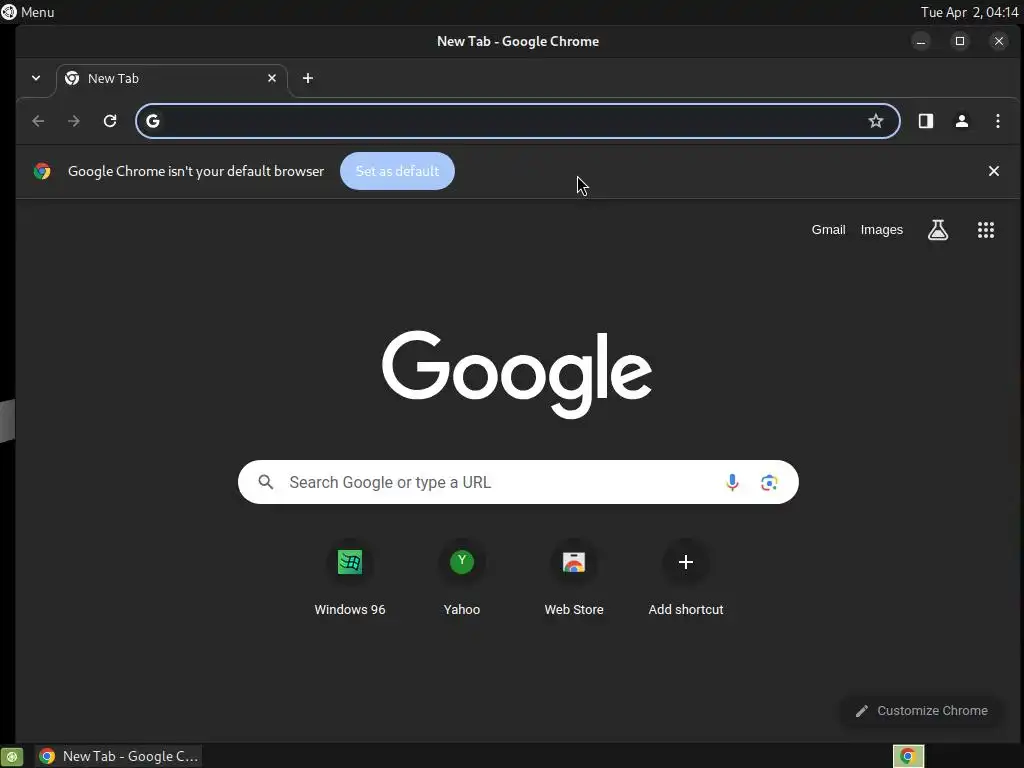Close the New Tab tab

[x=272, y=78]
